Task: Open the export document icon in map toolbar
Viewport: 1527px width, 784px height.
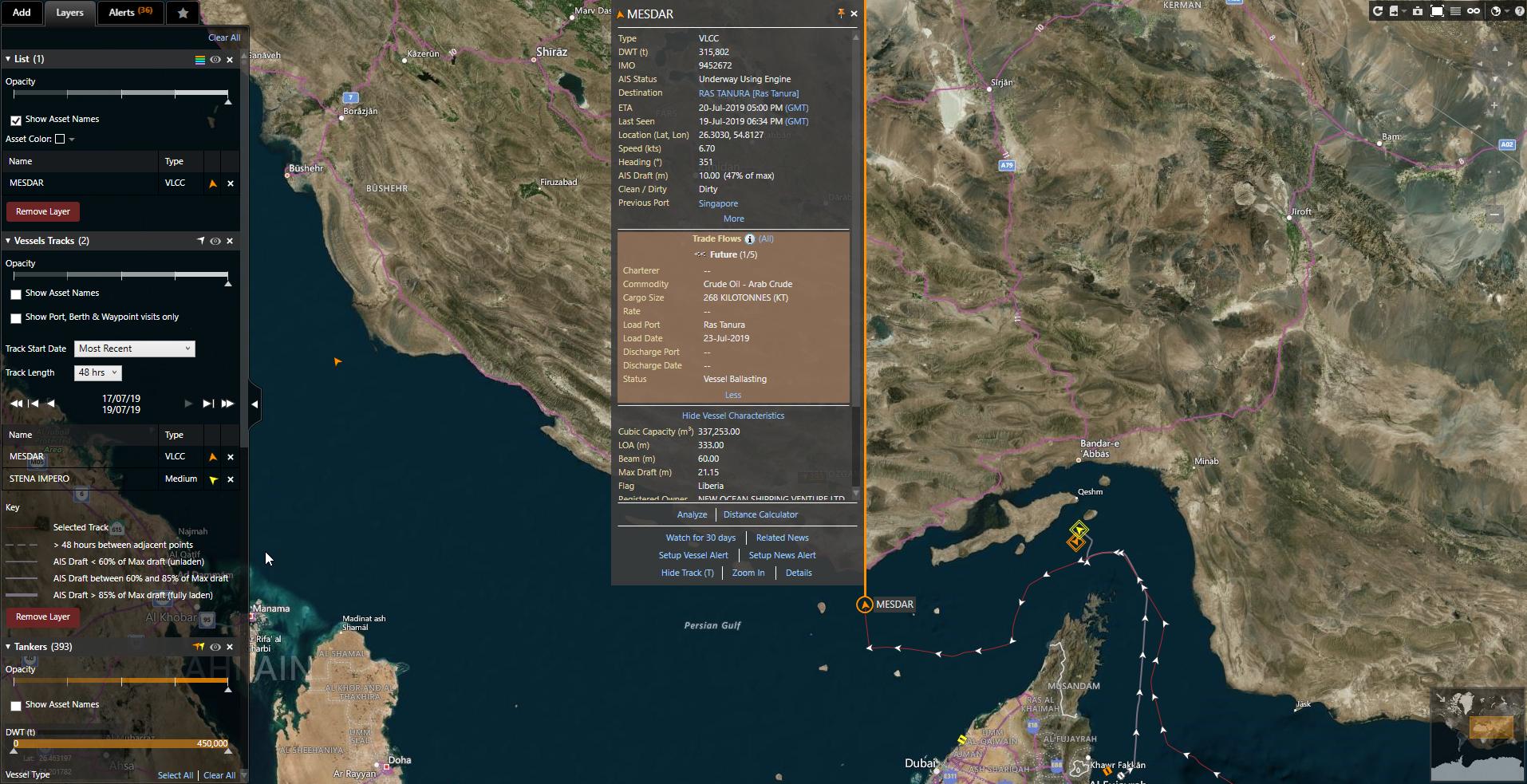Action: 1394,11
